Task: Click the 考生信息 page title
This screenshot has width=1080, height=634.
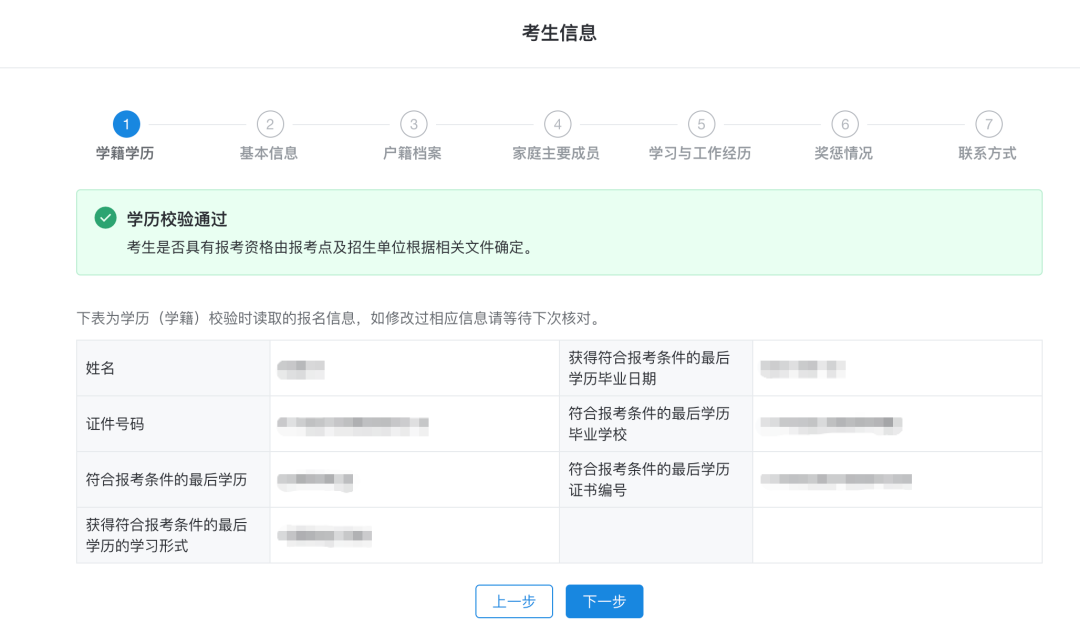Action: (559, 32)
